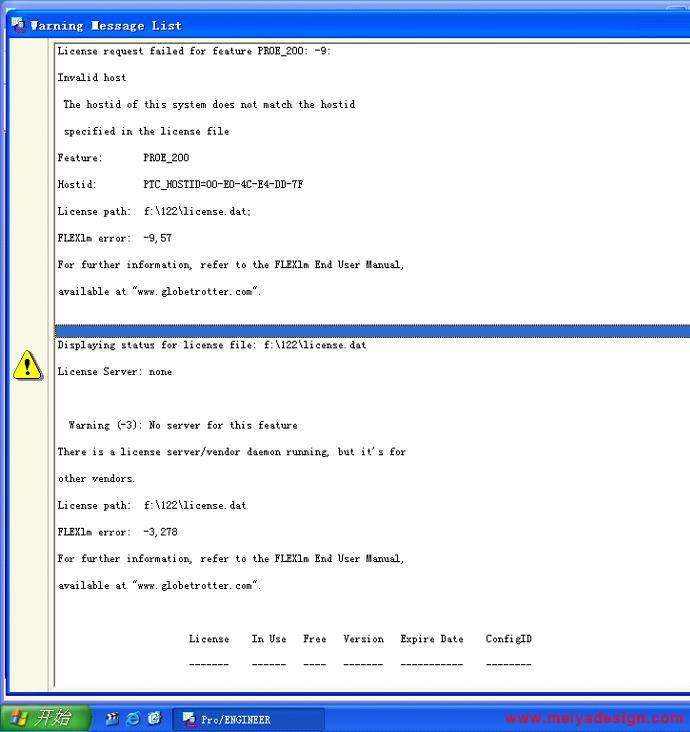Select the 'Displaying status for license file' line
Image resolution: width=690 pixels, height=732 pixels.
click(x=212, y=345)
